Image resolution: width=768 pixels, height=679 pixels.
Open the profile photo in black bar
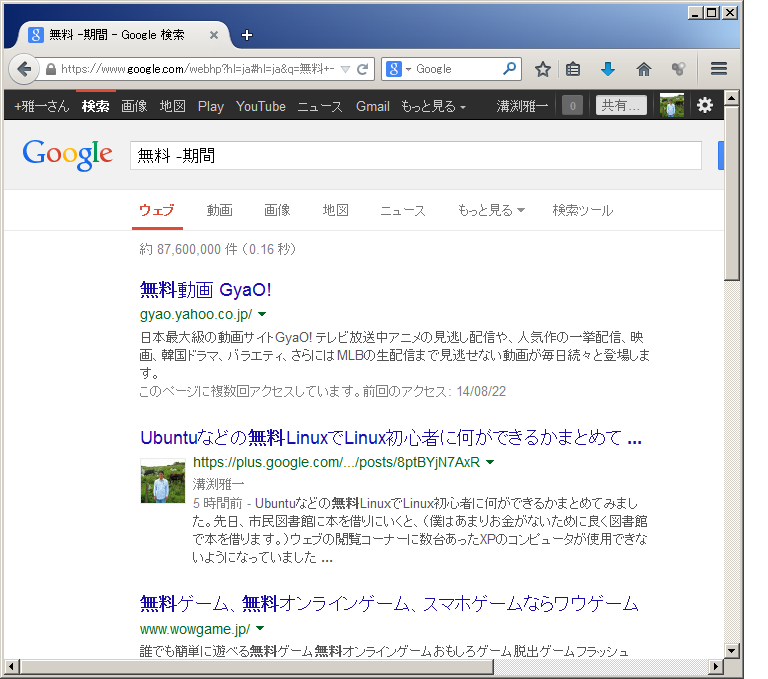click(672, 105)
